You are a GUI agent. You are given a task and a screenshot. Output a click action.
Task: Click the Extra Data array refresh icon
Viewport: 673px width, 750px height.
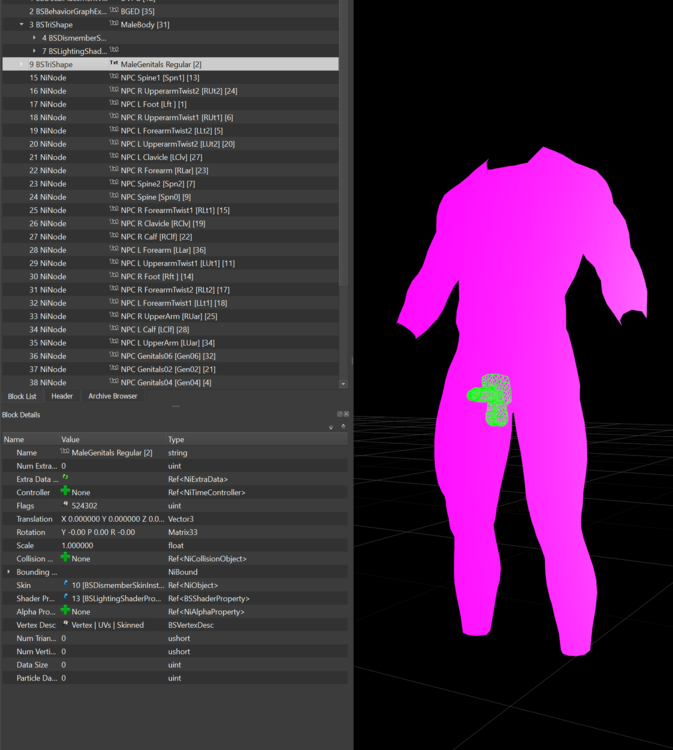pyautogui.click(x=66, y=478)
